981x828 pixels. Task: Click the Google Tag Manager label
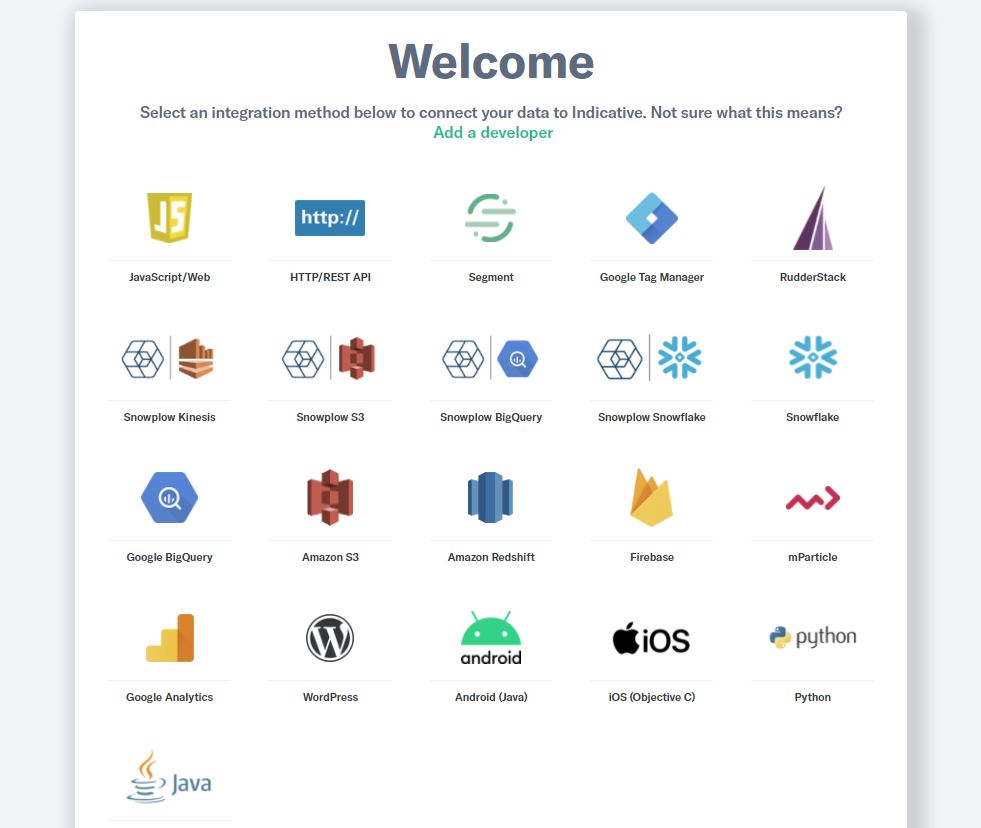pos(652,277)
